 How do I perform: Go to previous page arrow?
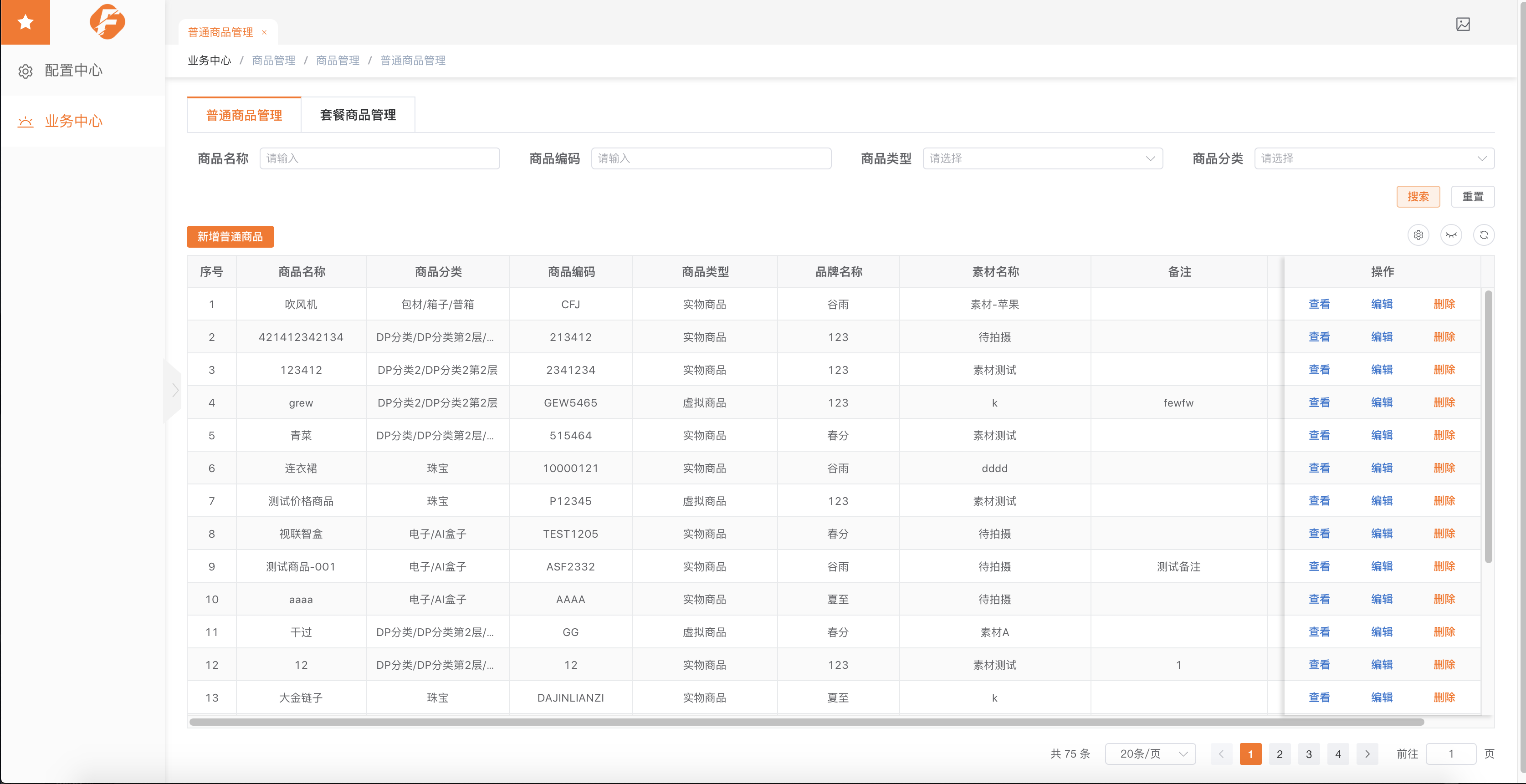(1221, 754)
